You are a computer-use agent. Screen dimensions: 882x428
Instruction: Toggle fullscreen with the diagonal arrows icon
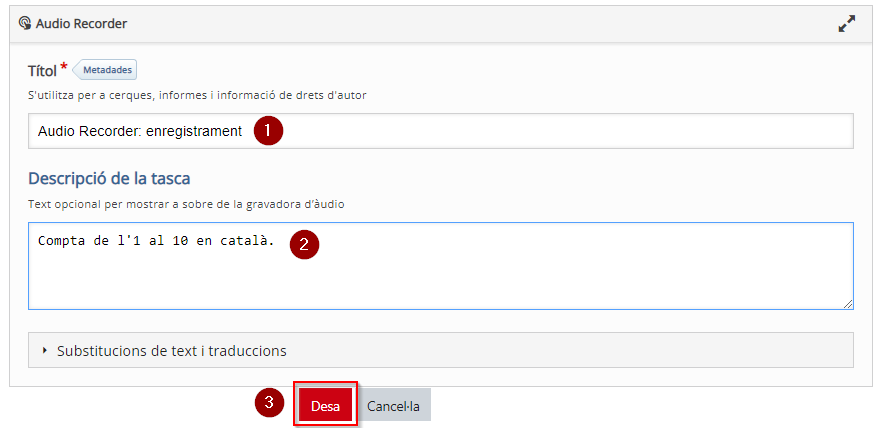click(847, 24)
